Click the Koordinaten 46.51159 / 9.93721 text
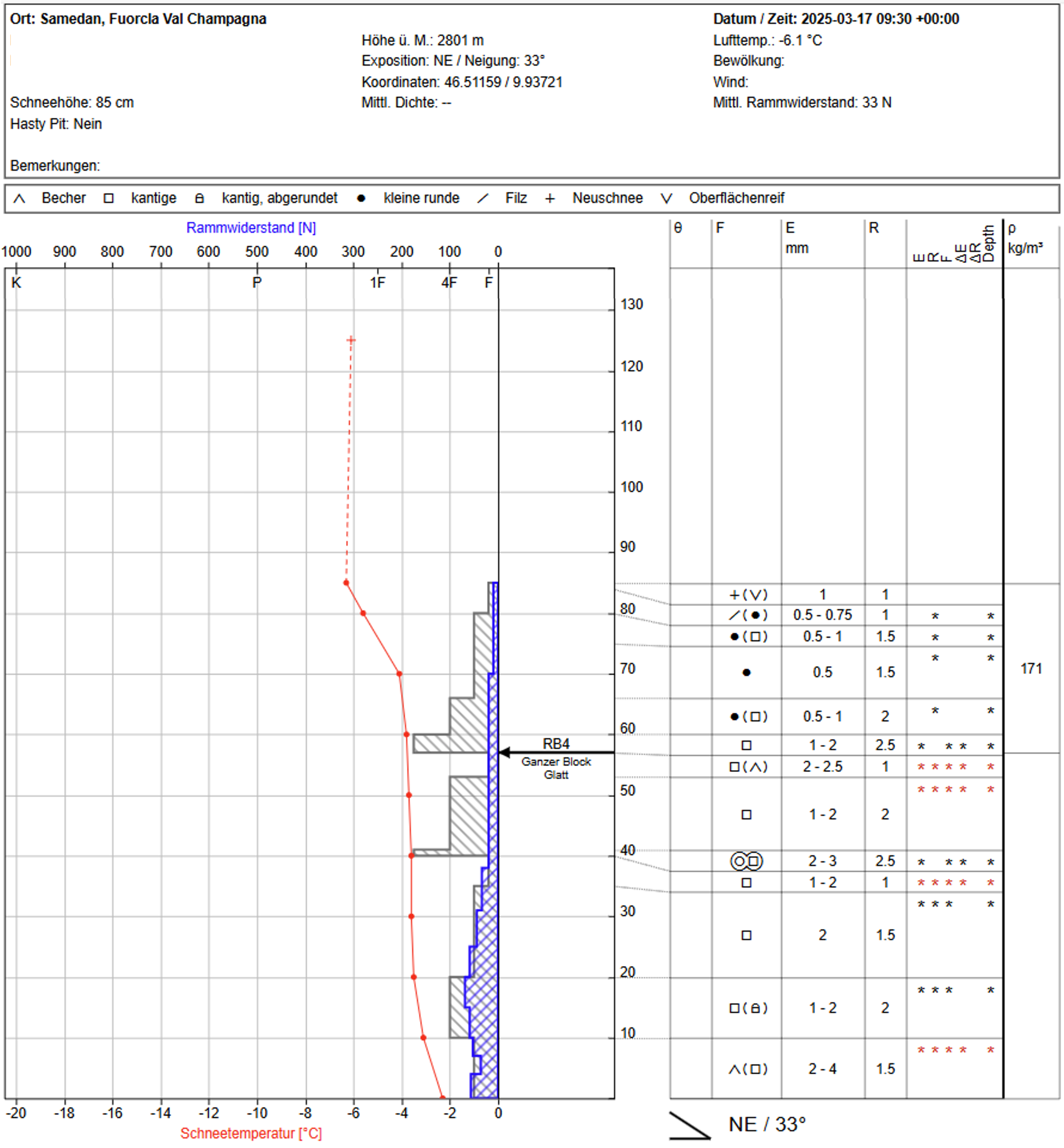Screen dimensions: 1064x1148 coord(462,82)
